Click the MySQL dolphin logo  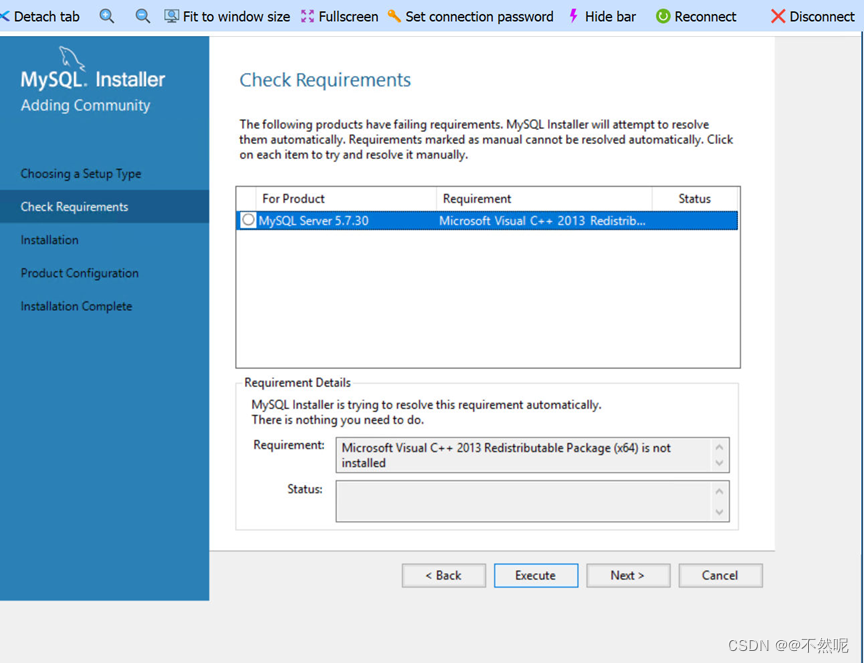72,57
